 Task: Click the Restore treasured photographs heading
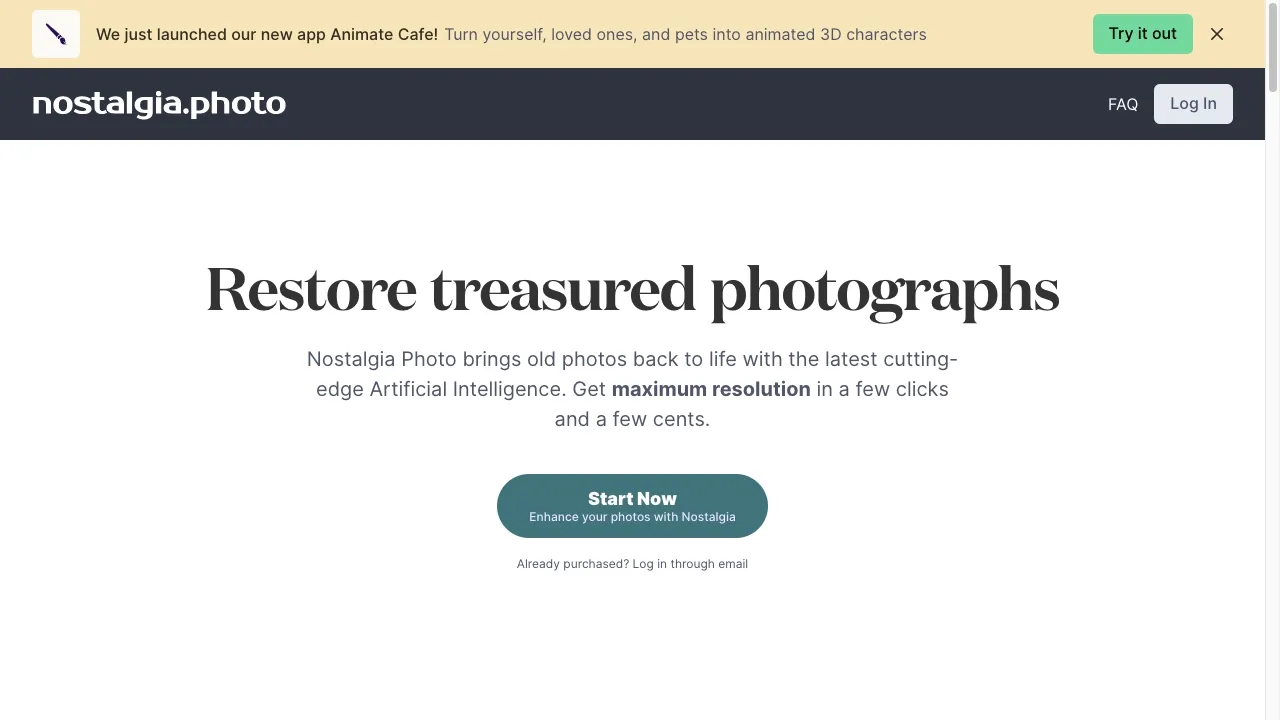632,291
